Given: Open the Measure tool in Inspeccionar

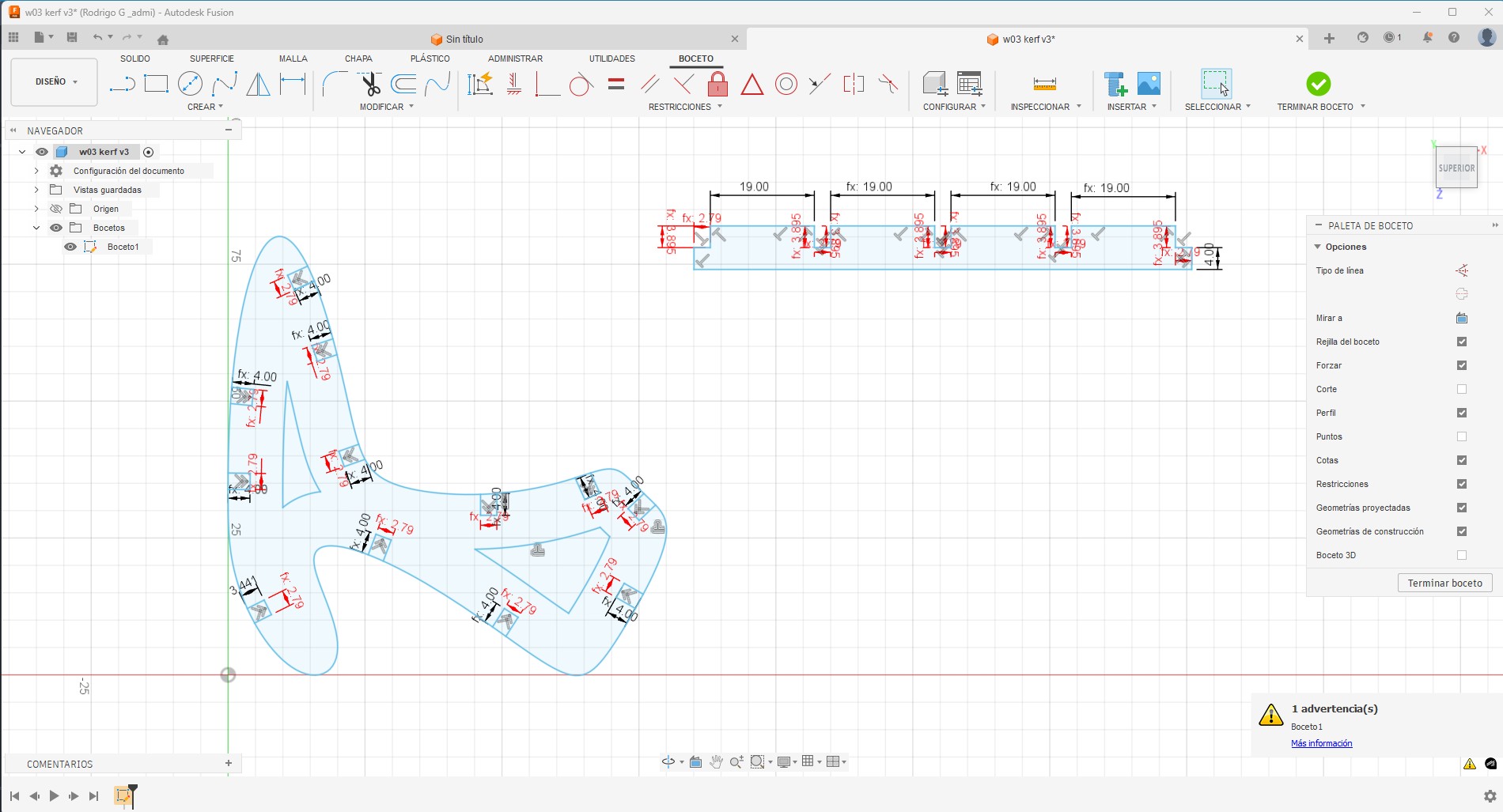Looking at the screenshot, I should [1045, 84].
